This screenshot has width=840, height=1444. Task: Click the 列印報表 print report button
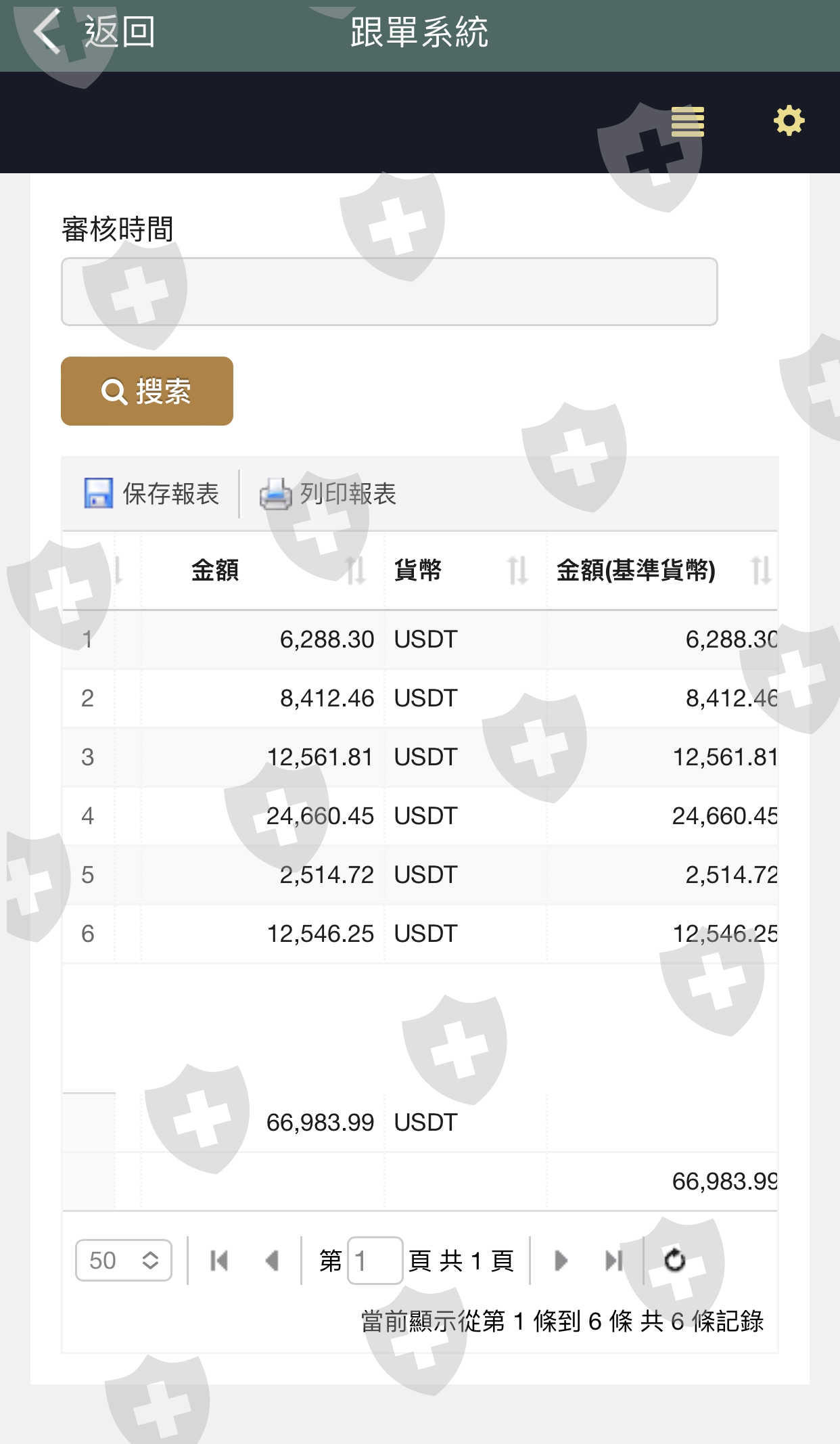(329, 494)
